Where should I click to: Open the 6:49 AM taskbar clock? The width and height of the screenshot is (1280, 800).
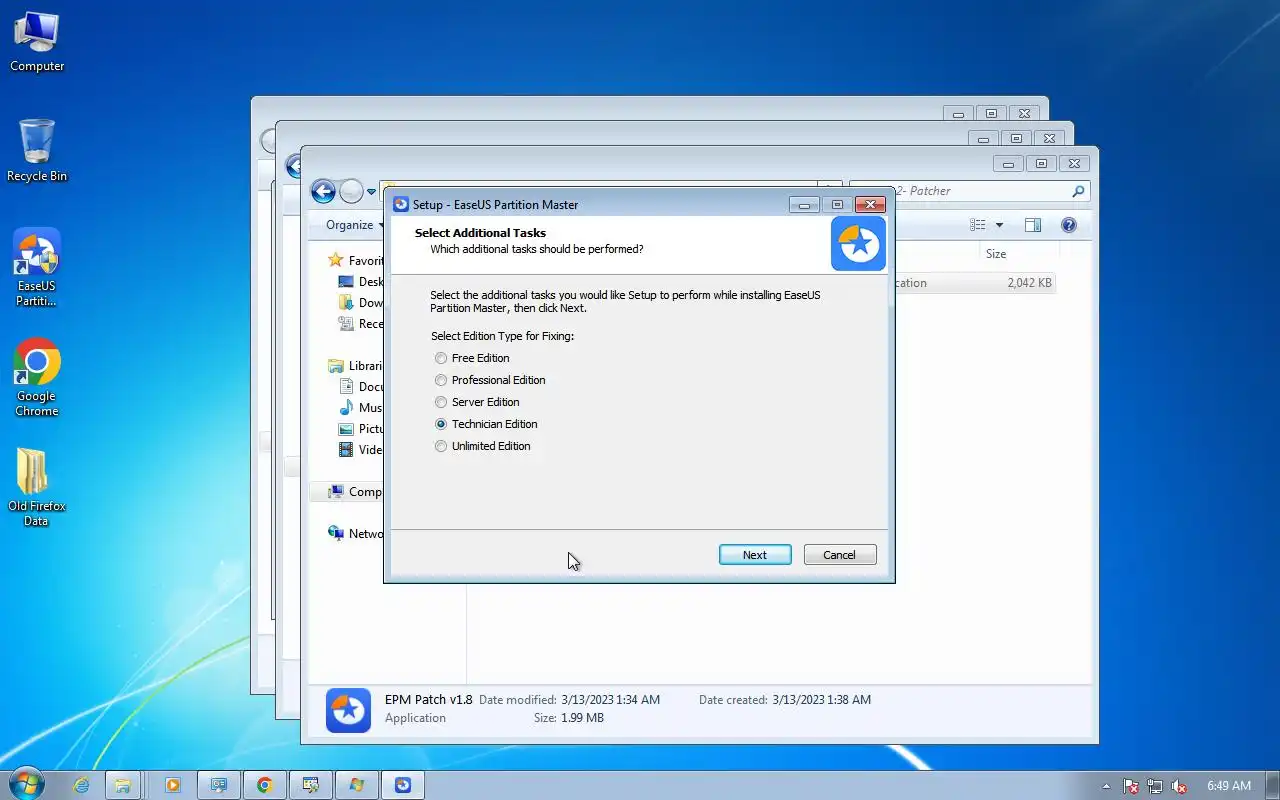tap(1229, 786)
